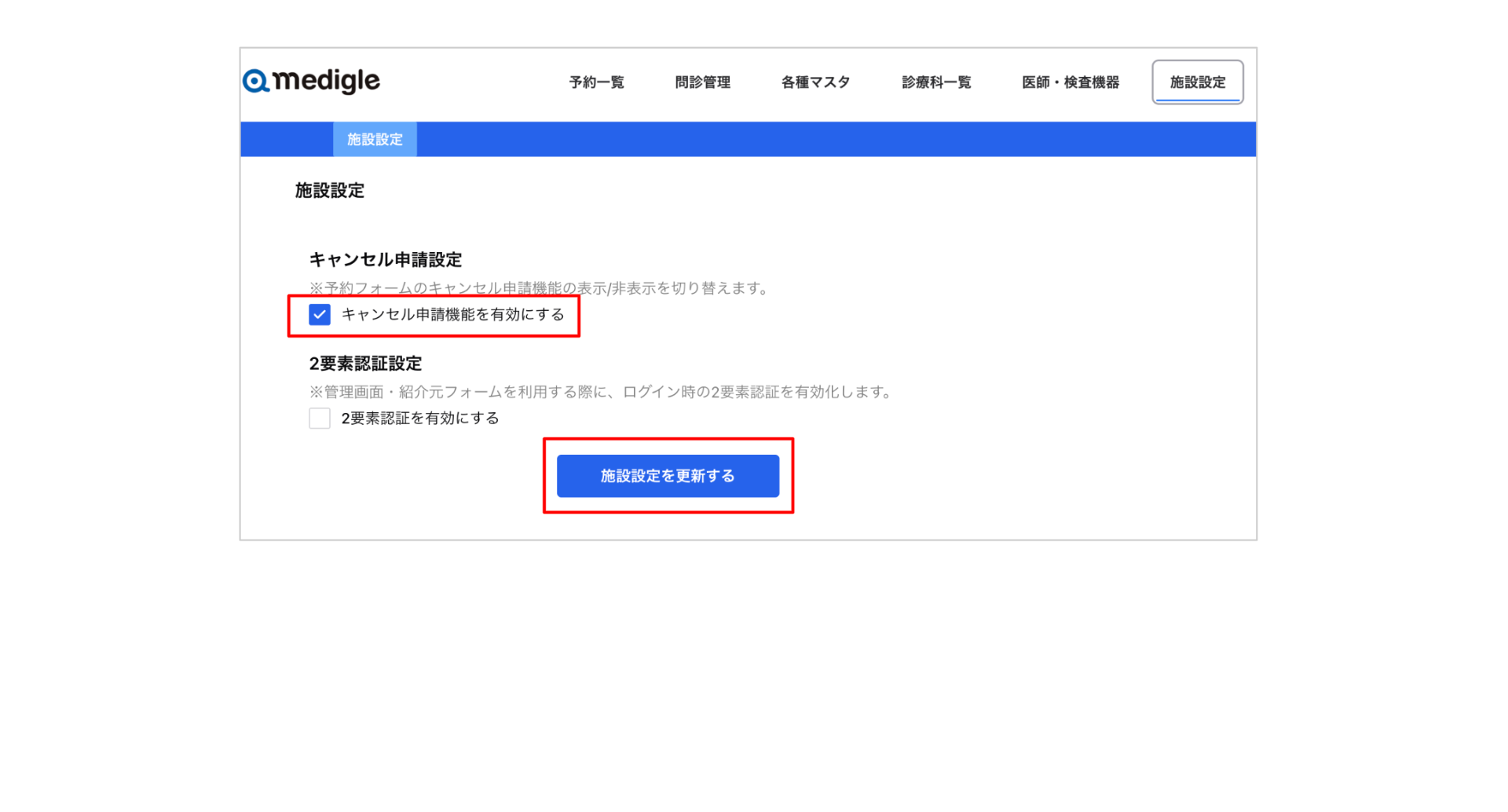The width and height of the screenshot is (1508, 812).
Task: Navigate to 問診管理
Action: click(x=703, y=82)
